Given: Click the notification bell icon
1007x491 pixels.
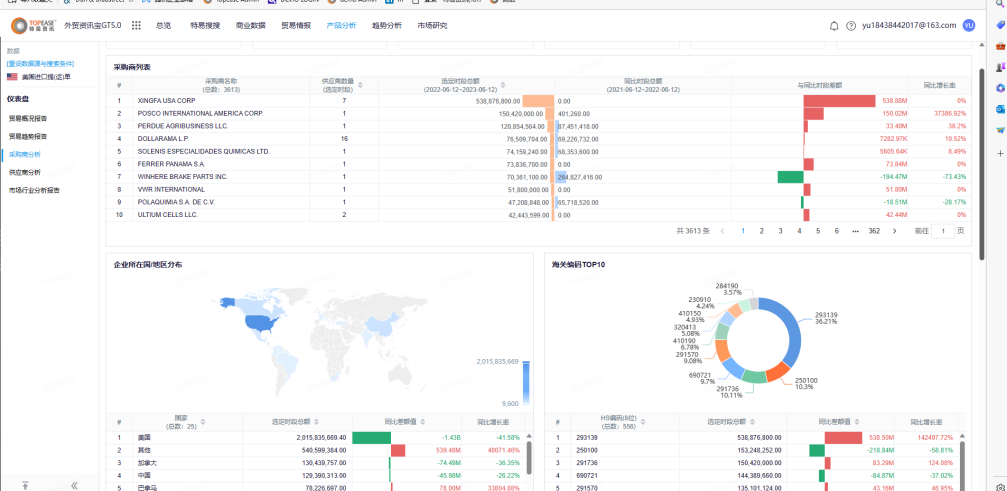Looking at the screenshot, I should tap(834, 26).
